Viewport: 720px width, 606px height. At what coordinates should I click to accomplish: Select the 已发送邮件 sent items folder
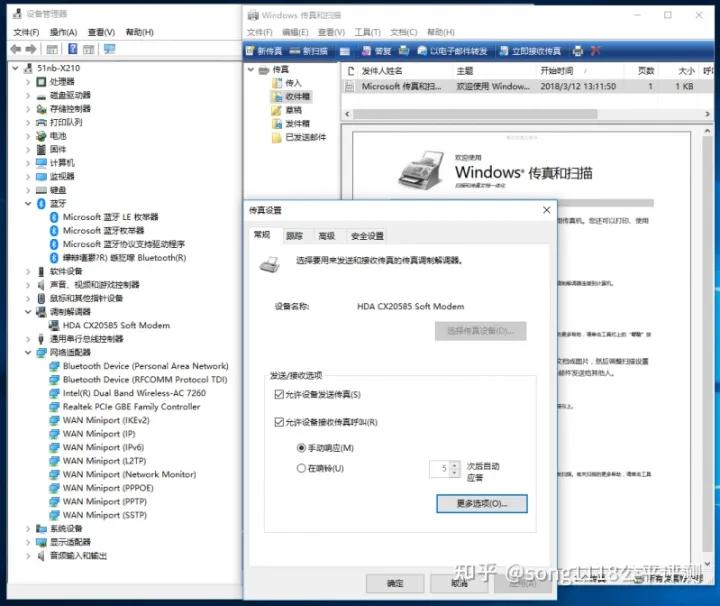(x=299, y=137)
